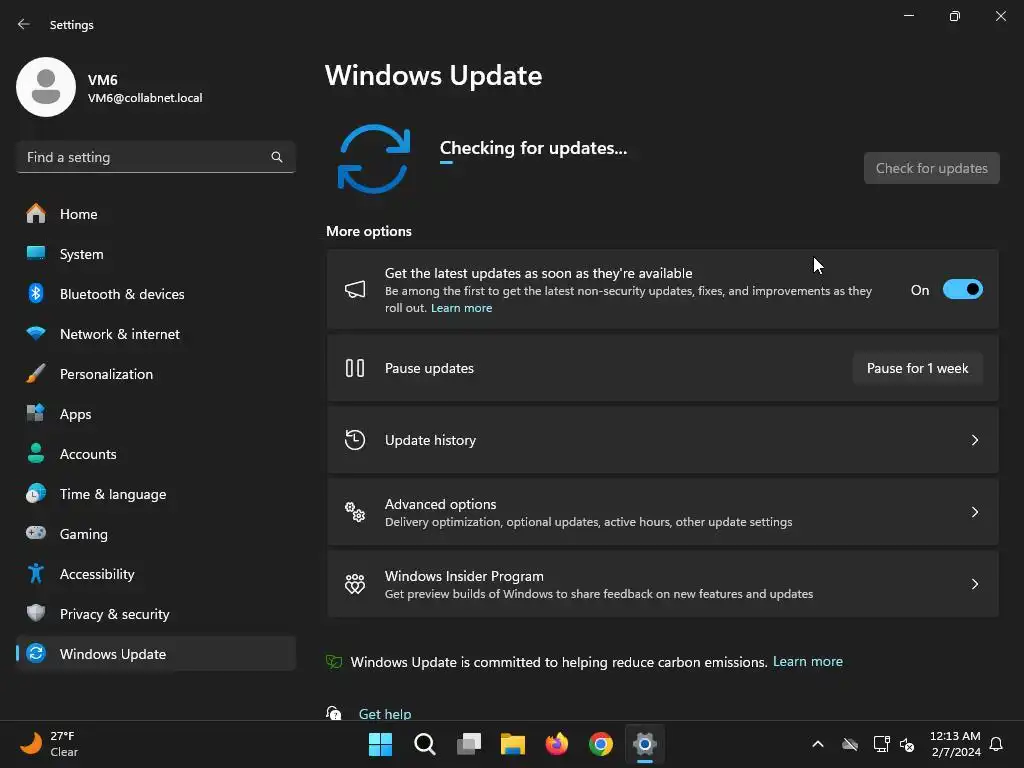
Task: Launch Google Chrome from the taskbar
Action: tap(601, 744)
